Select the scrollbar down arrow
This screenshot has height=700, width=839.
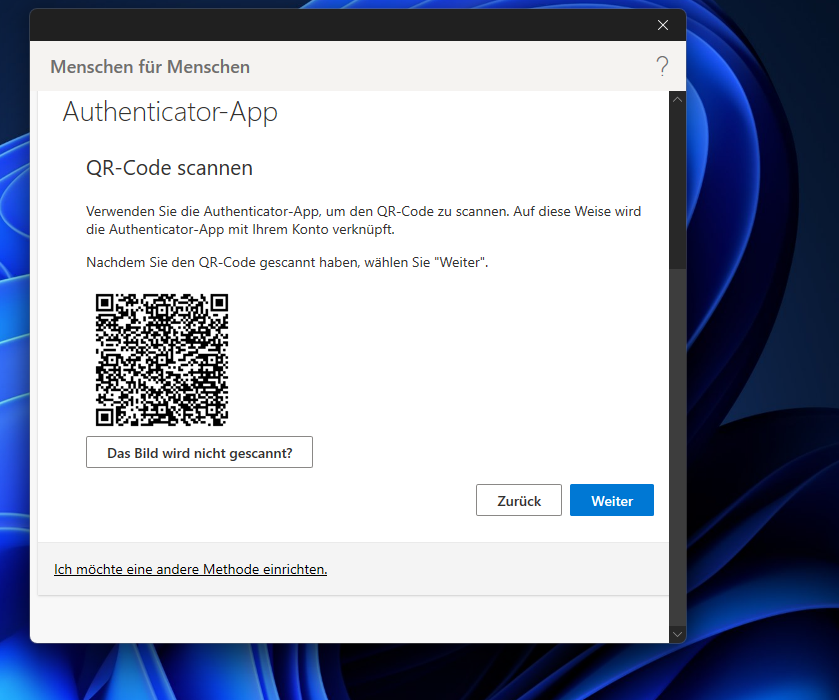point(678,634)
